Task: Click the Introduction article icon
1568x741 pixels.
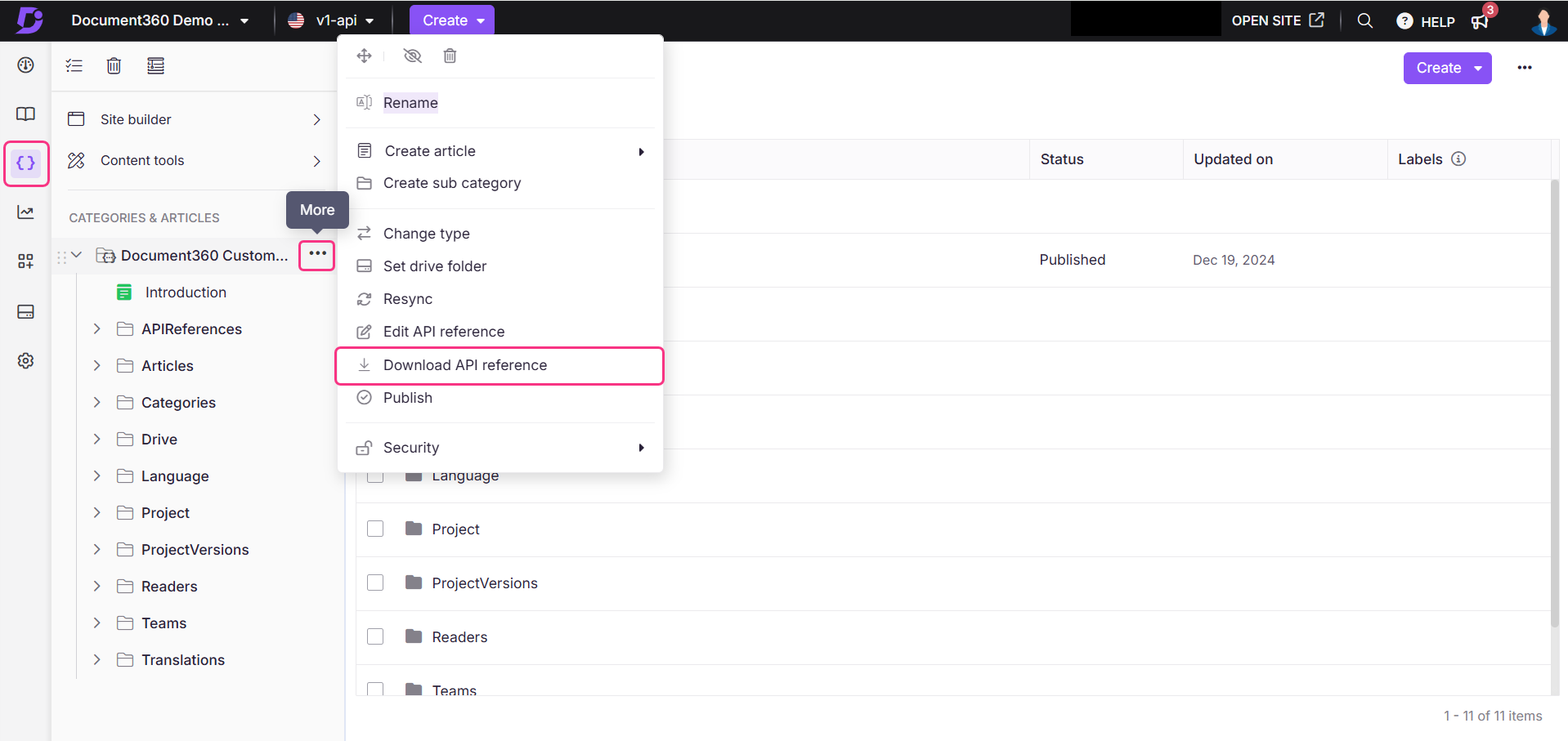Action: 124,292
